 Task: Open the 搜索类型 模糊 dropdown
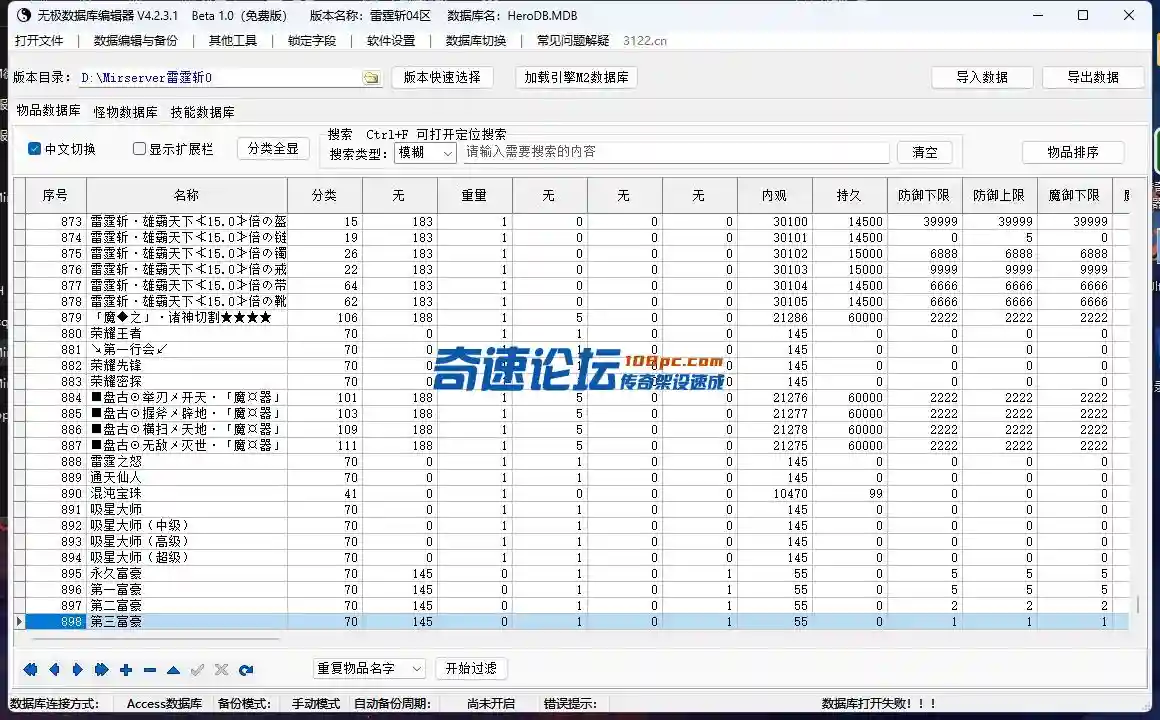pyautogui.click(x=425, y=152)
